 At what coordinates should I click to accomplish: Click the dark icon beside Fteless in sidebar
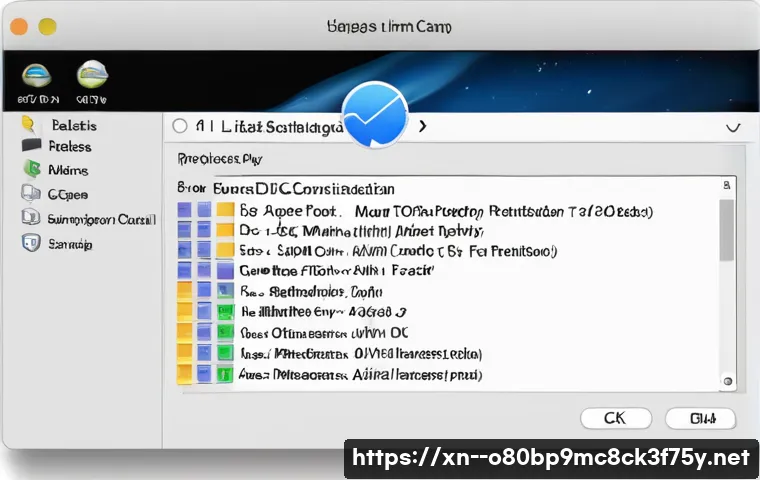pyautogui.click(x=30, y=146)
